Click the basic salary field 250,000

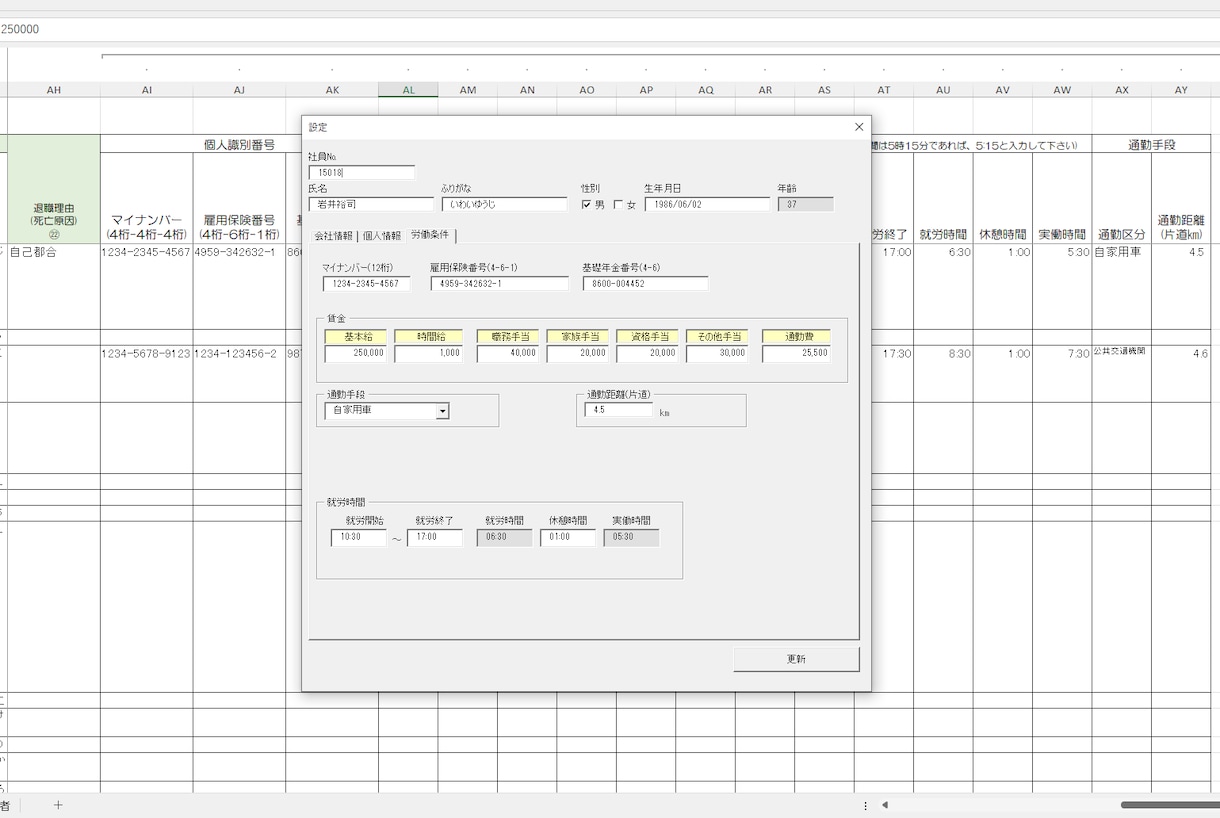point(356,354)
